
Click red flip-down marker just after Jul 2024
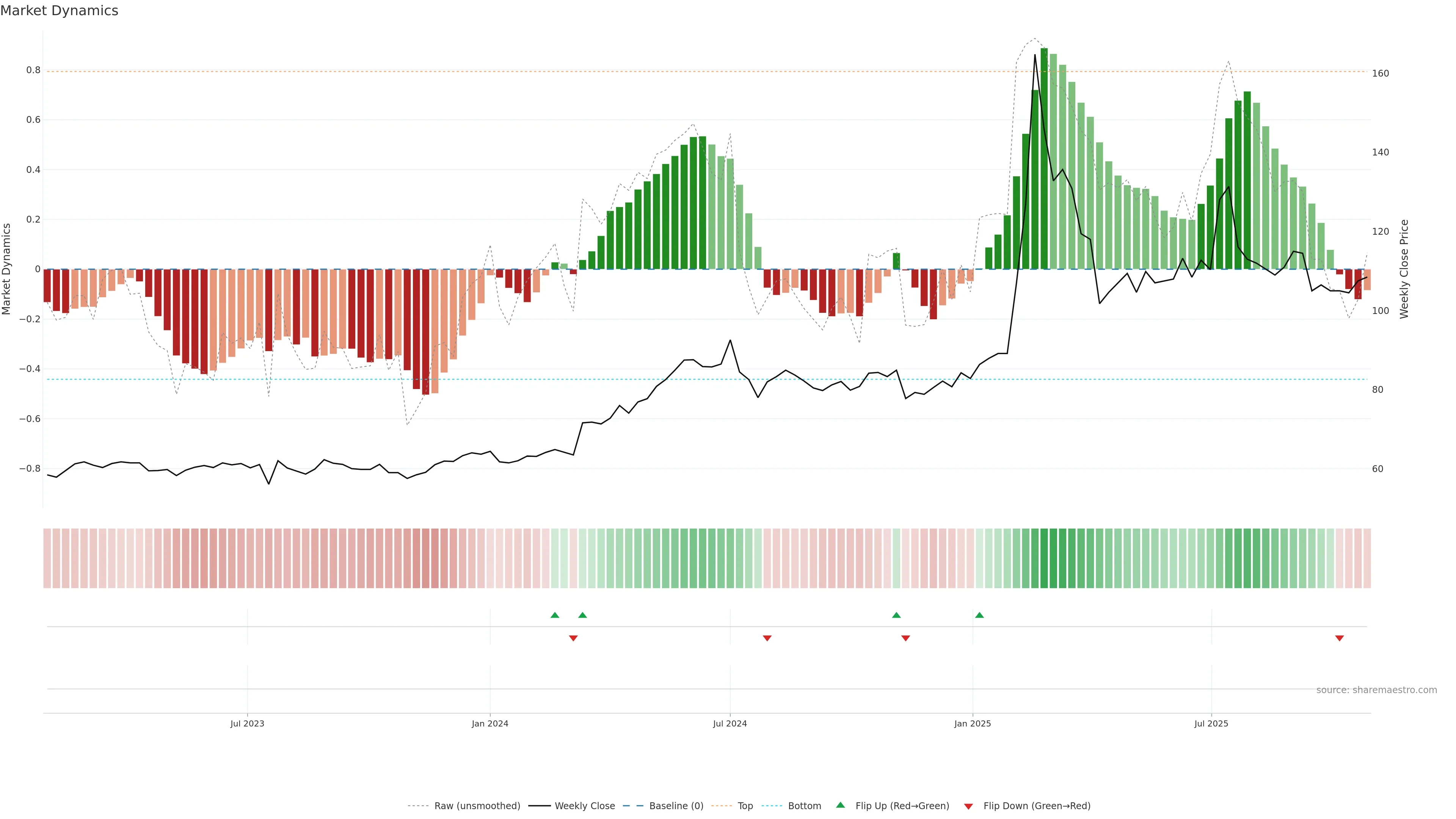[767, 638]
